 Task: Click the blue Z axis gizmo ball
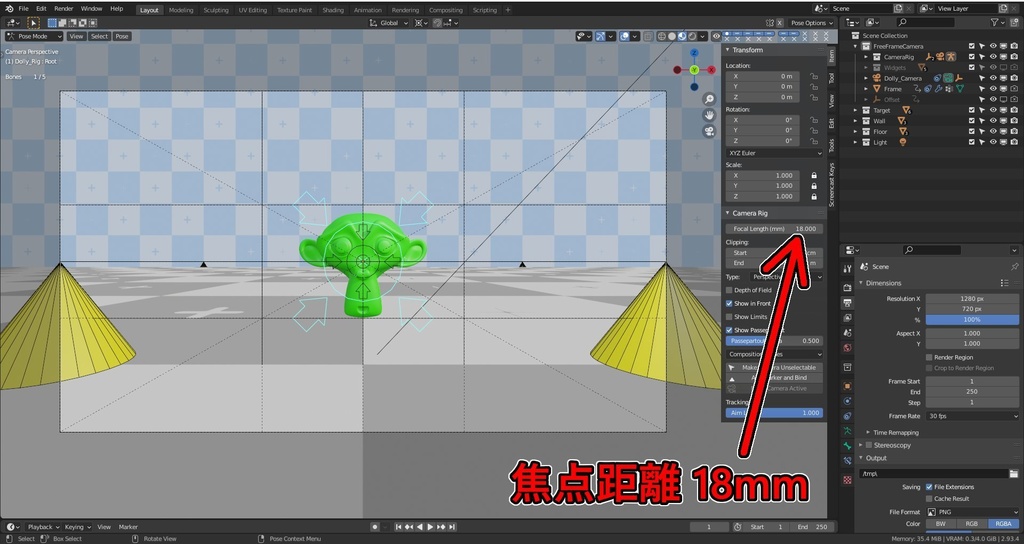[694, 53]
